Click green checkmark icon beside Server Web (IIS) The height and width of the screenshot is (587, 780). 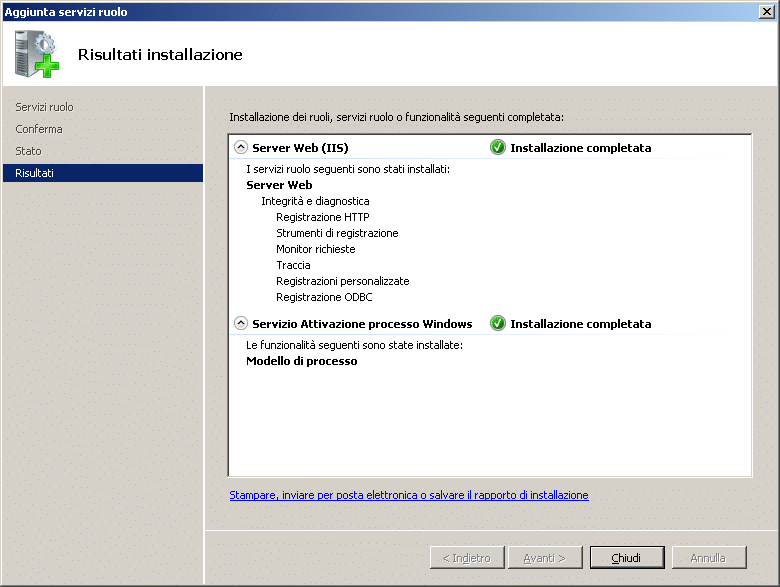tap(497, 147)
